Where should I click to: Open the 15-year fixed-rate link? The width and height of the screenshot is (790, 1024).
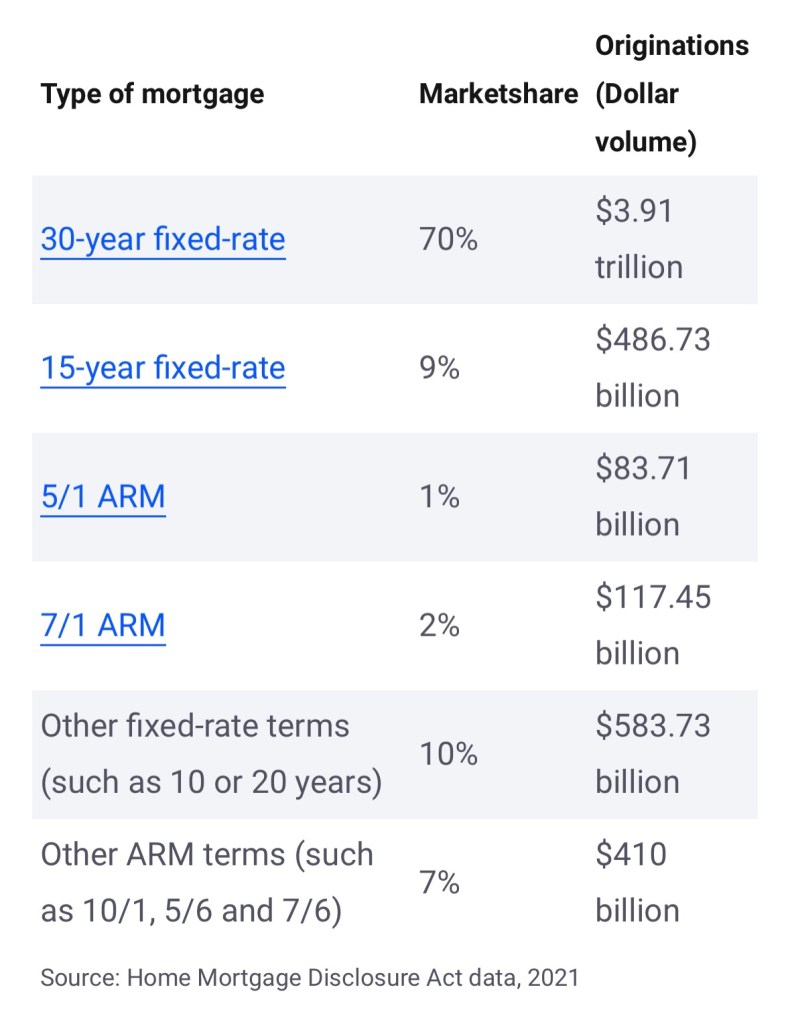[x=163, y=368]
